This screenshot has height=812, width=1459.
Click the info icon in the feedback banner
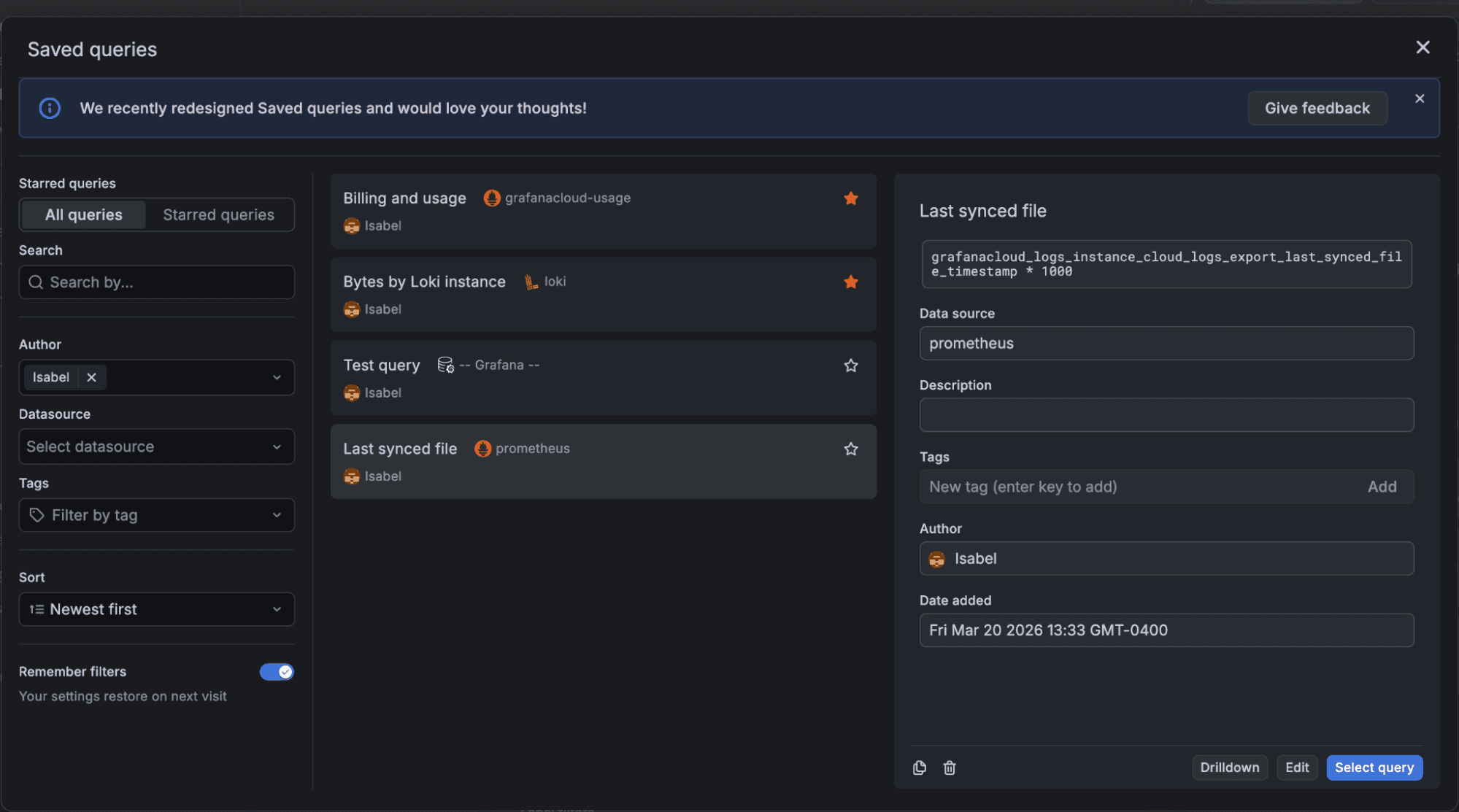coord(49,108)
